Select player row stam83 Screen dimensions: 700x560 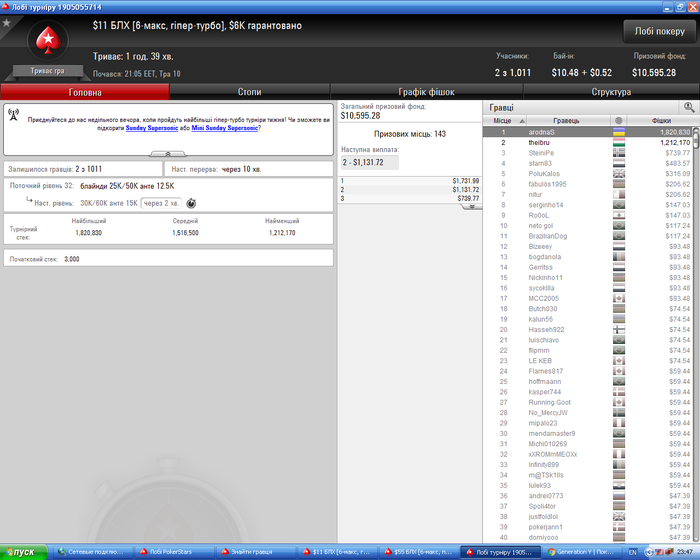click(588, 163)
